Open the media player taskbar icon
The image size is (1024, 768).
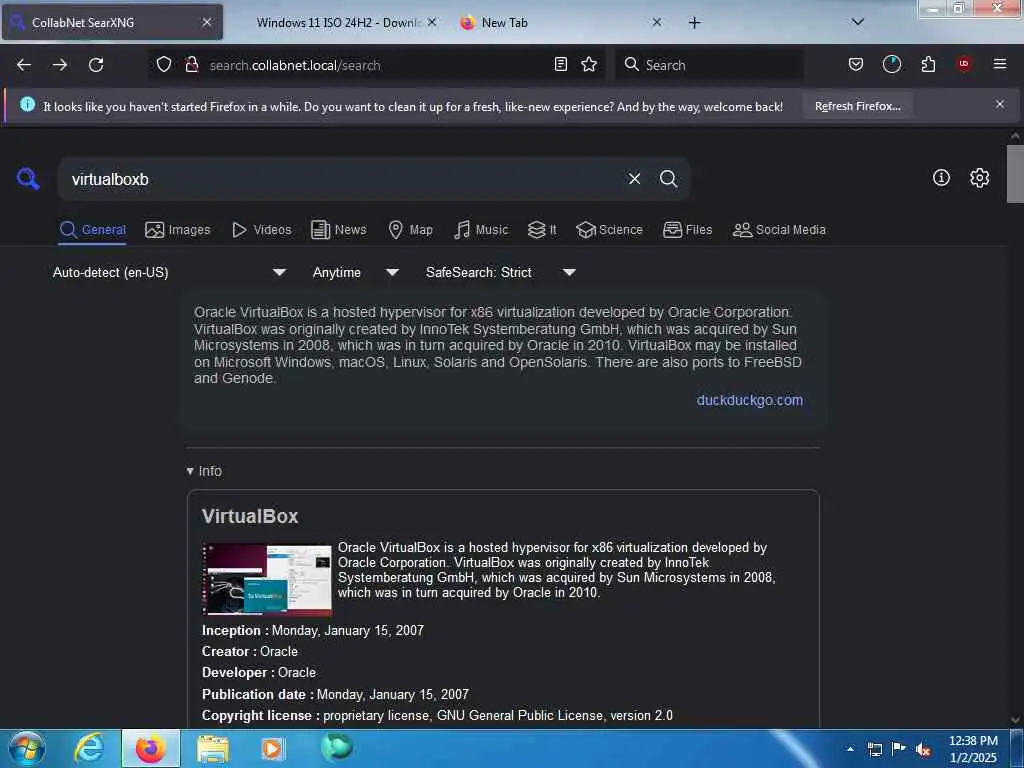click(273, 748)
